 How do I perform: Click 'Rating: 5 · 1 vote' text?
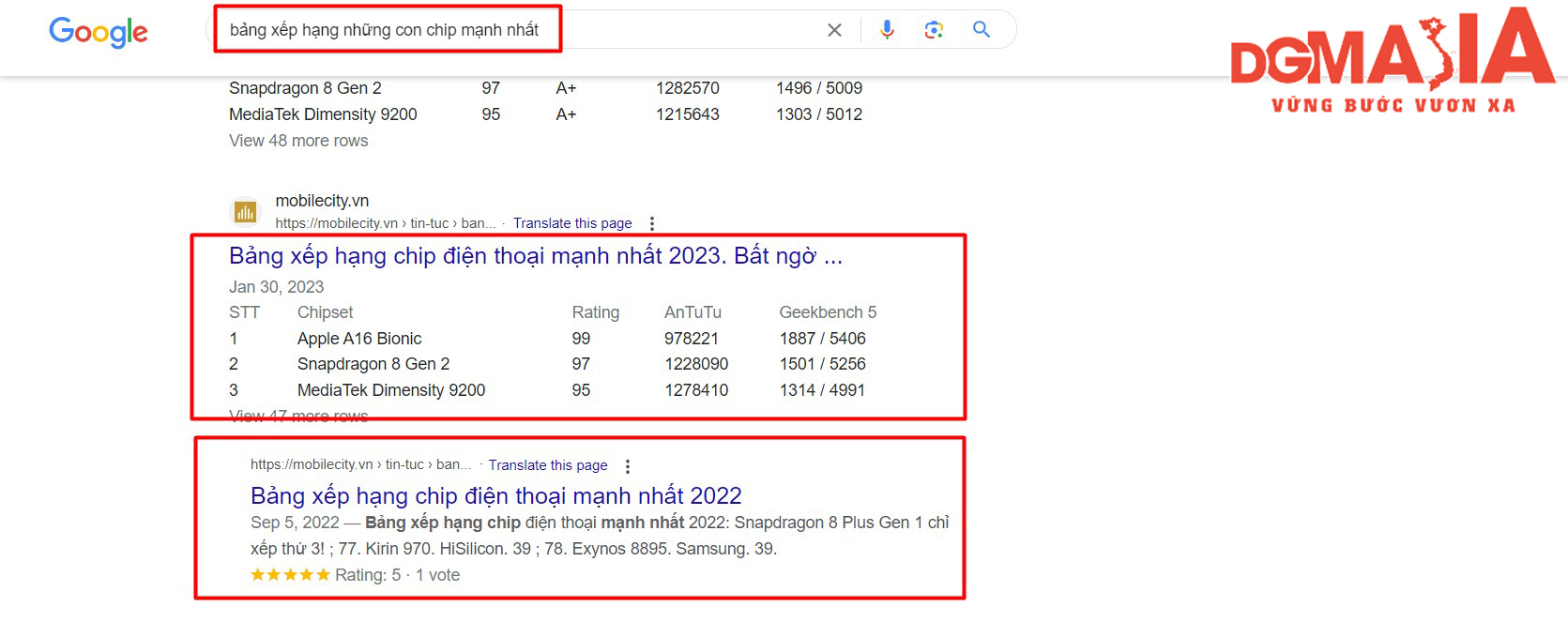coord(398,575)
